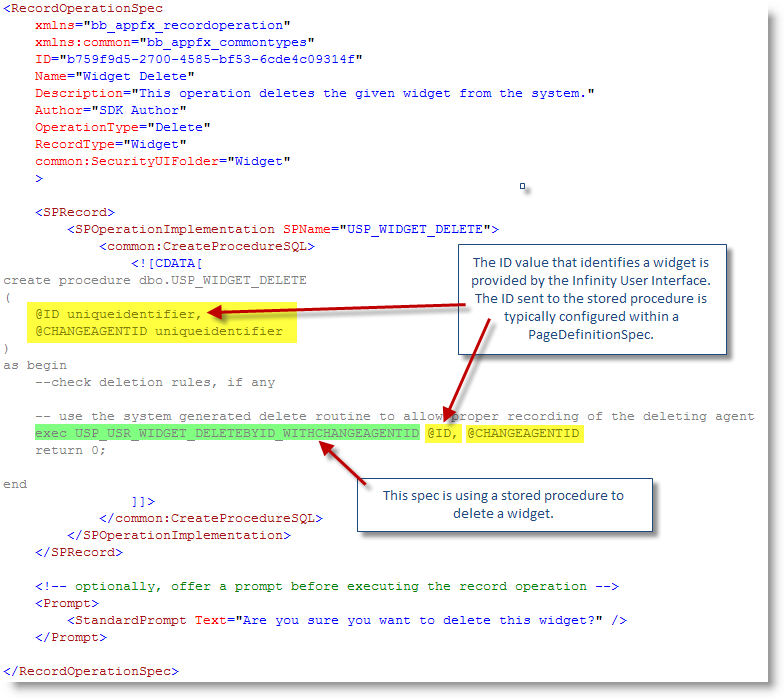The image size is (784, 698).
Task: Click the "return 0;" statement
Action: [70, 450]
